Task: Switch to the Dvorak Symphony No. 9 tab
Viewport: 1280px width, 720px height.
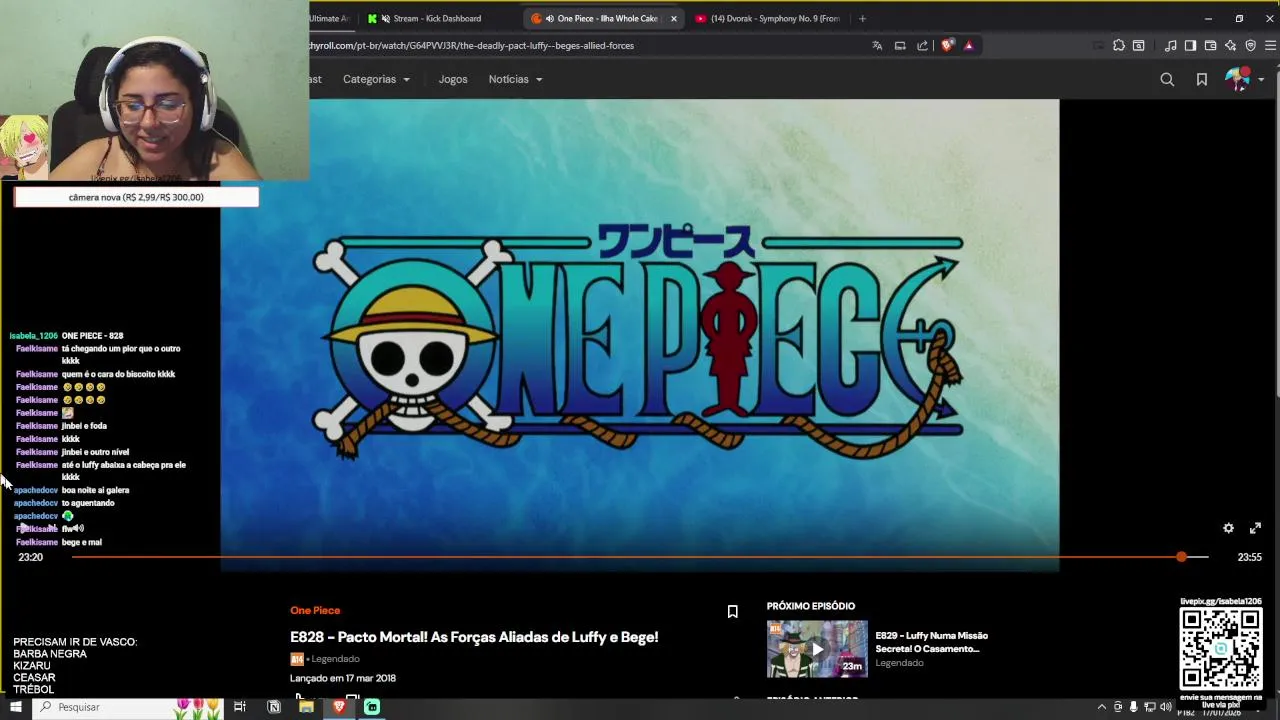Action: tap(768, 18)
